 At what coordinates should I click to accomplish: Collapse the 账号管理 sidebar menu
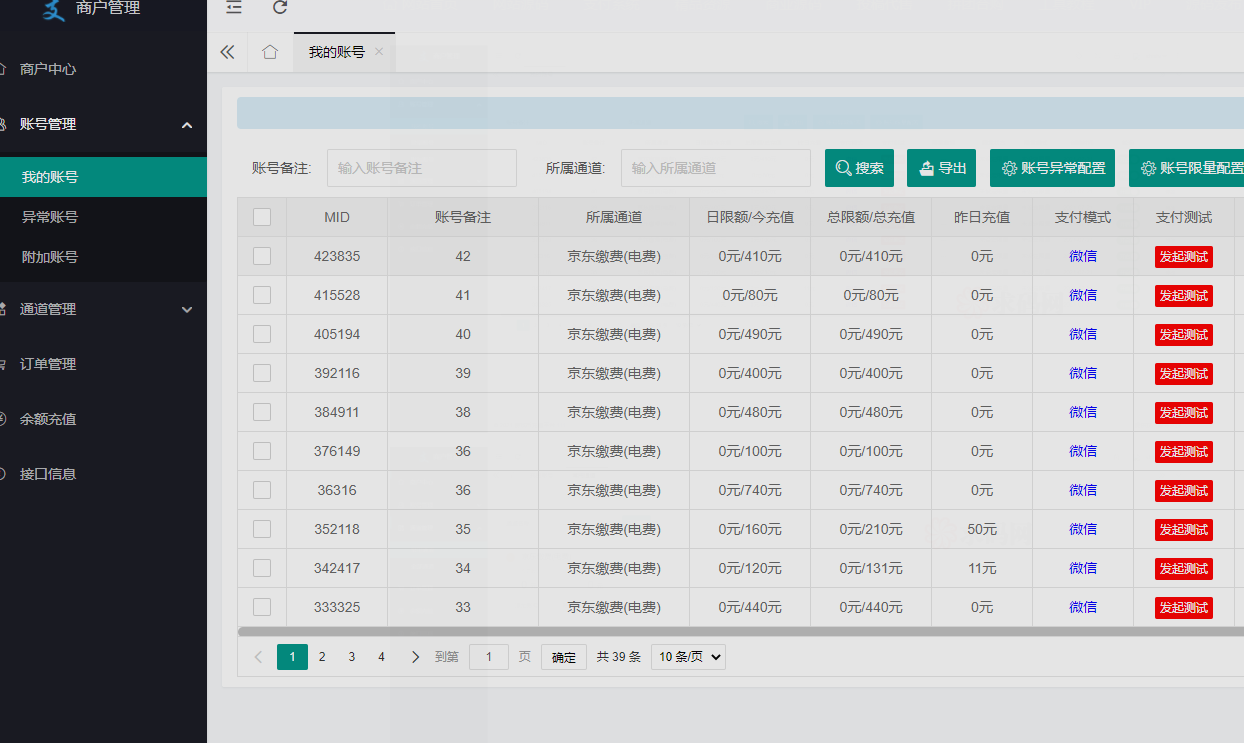point(186,124)
